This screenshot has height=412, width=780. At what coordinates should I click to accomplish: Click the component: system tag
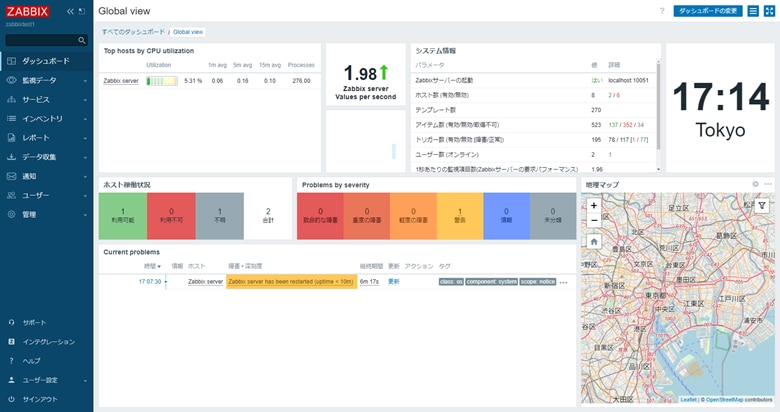(x=491, y=282)
